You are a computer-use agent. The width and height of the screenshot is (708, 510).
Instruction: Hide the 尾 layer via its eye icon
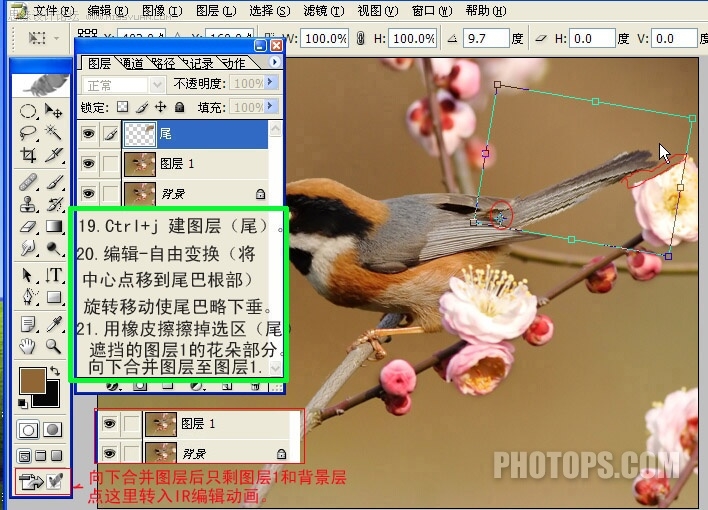click(x=88, y=134)
